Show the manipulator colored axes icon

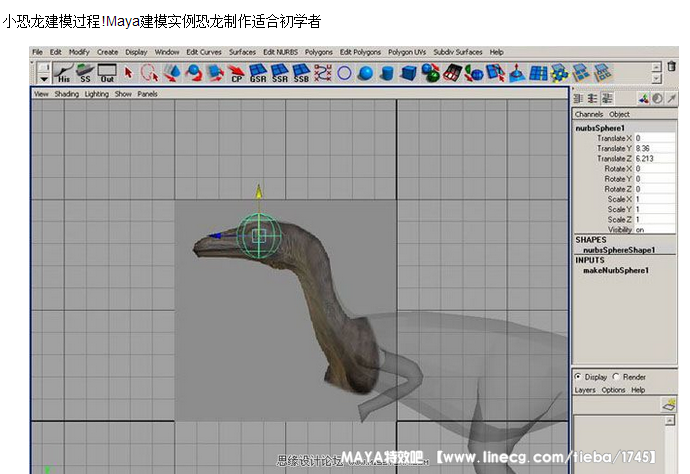click(643, 99)
